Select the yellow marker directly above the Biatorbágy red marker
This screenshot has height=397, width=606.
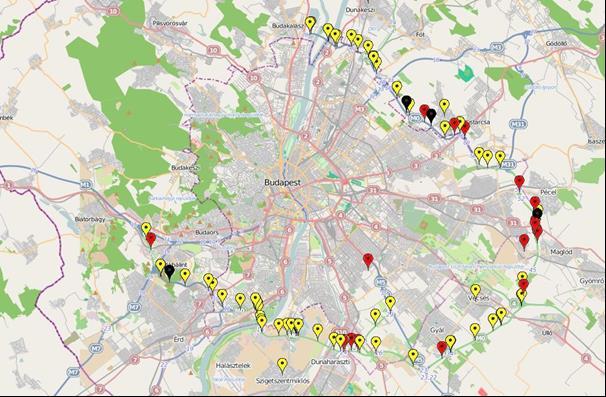(146, 229)
